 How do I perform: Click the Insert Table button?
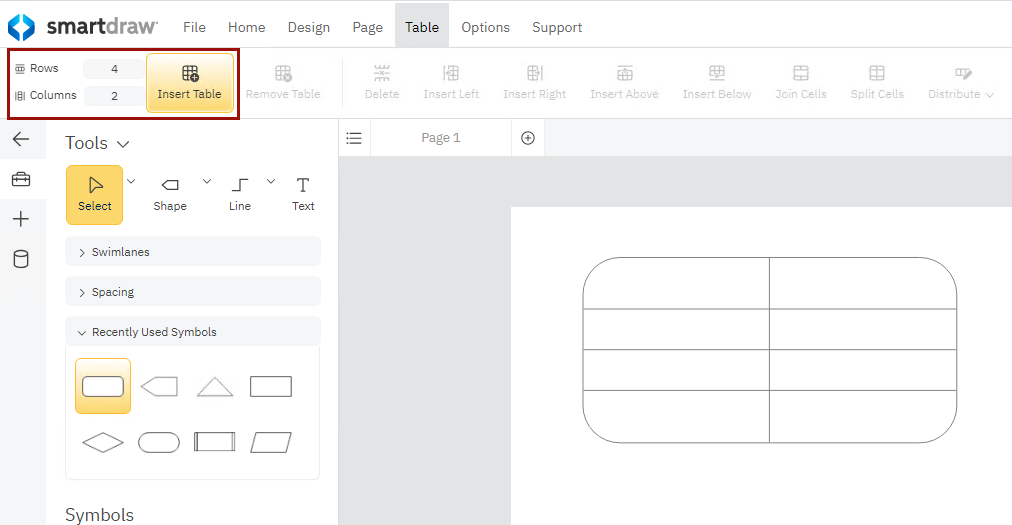(x=190, y=82)
